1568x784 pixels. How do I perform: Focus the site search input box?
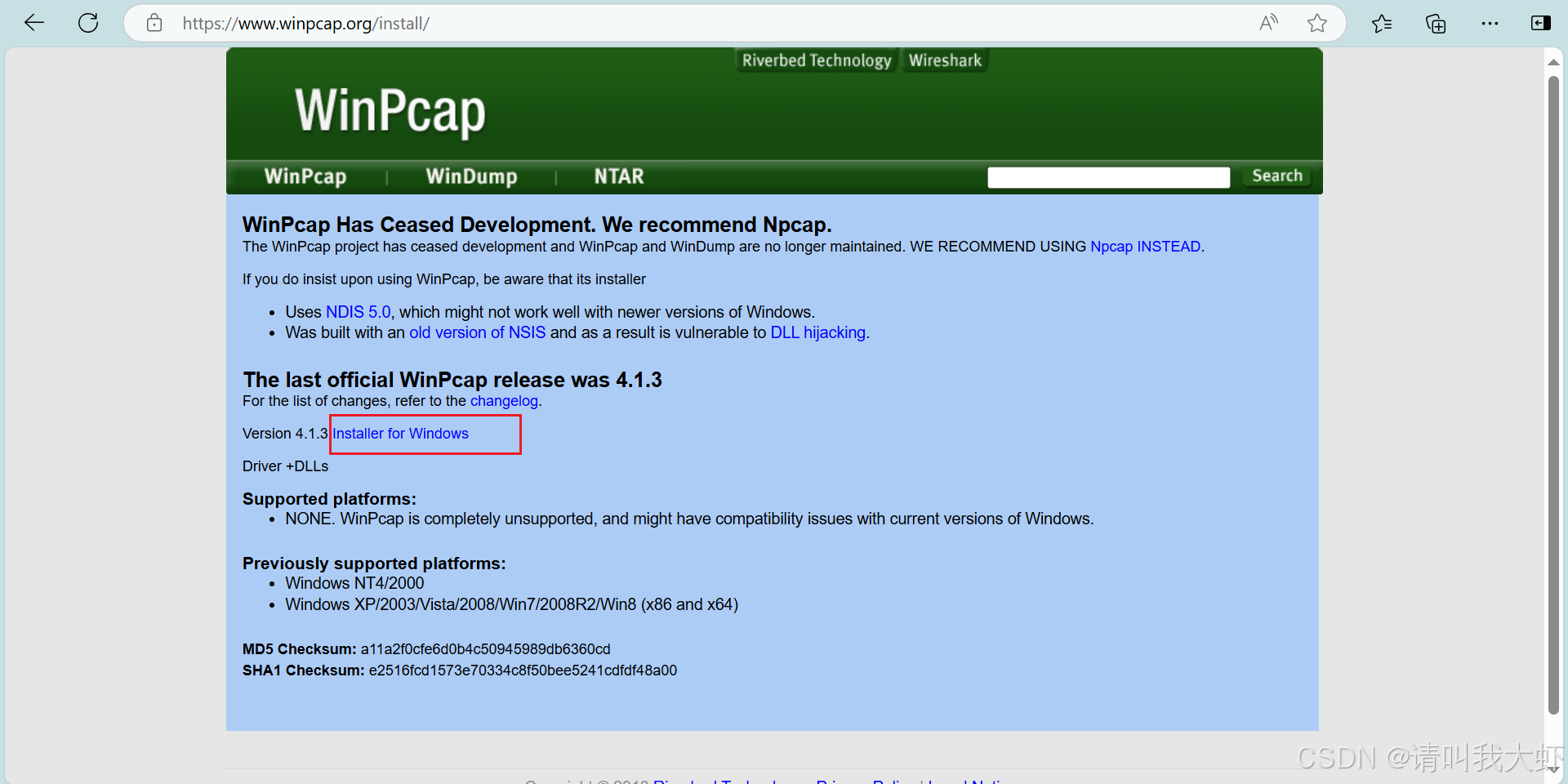[1108, 177]
